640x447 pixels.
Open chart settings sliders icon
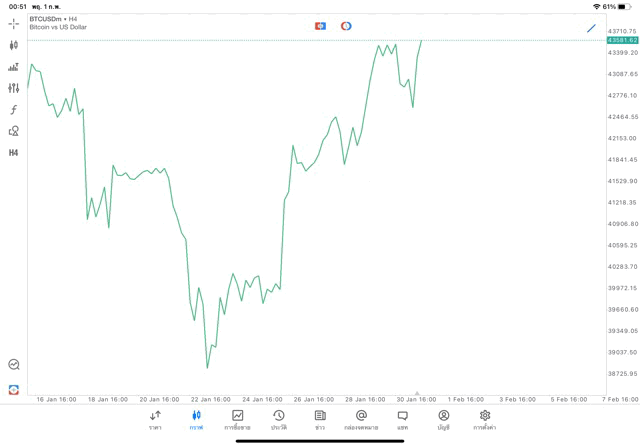(x=14, y=88)
